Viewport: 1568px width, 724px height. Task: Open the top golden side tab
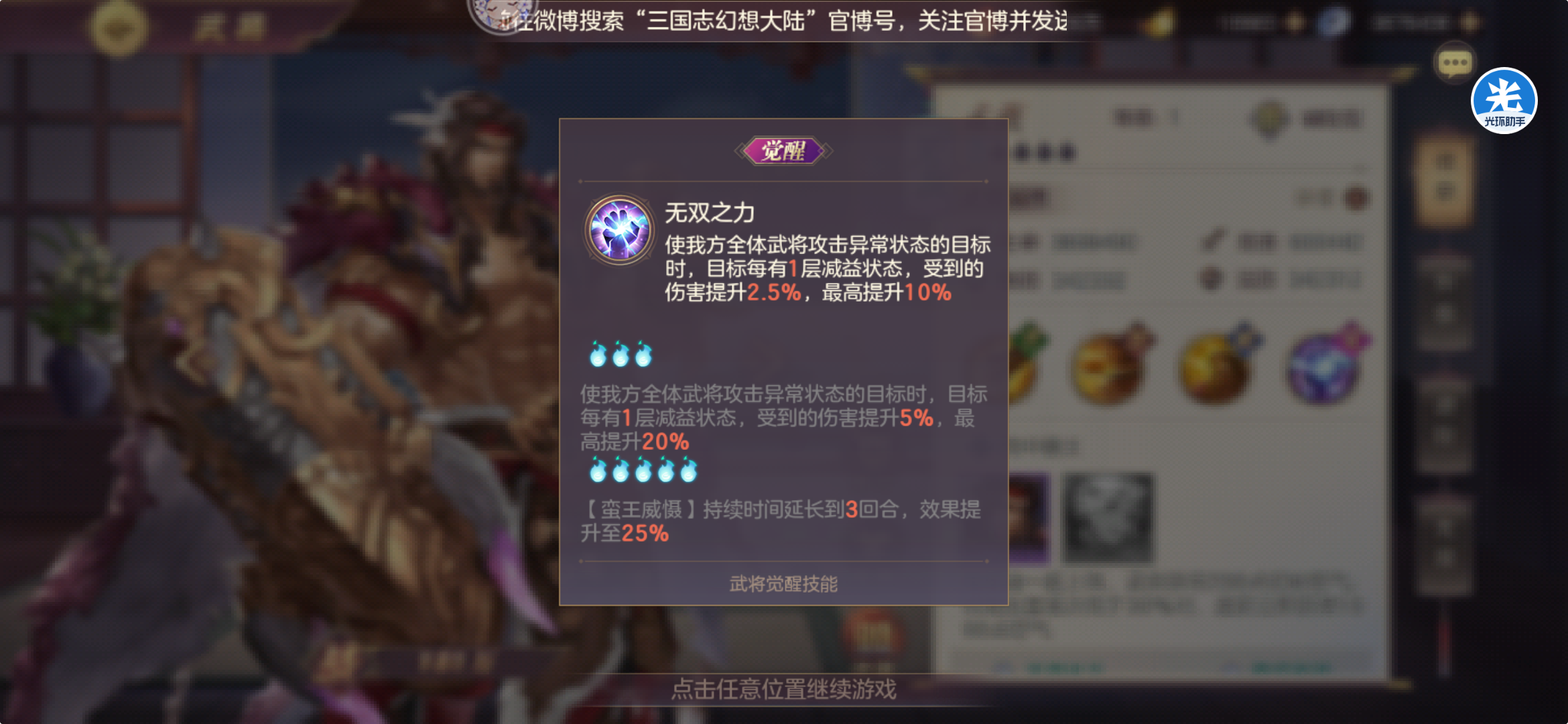point(1445,180)
